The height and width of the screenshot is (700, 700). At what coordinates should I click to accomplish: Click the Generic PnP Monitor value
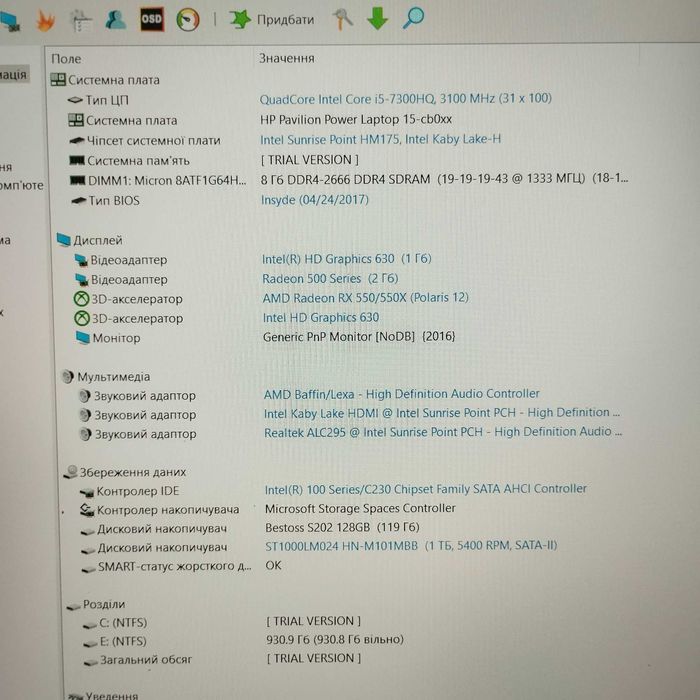[359, 337]
